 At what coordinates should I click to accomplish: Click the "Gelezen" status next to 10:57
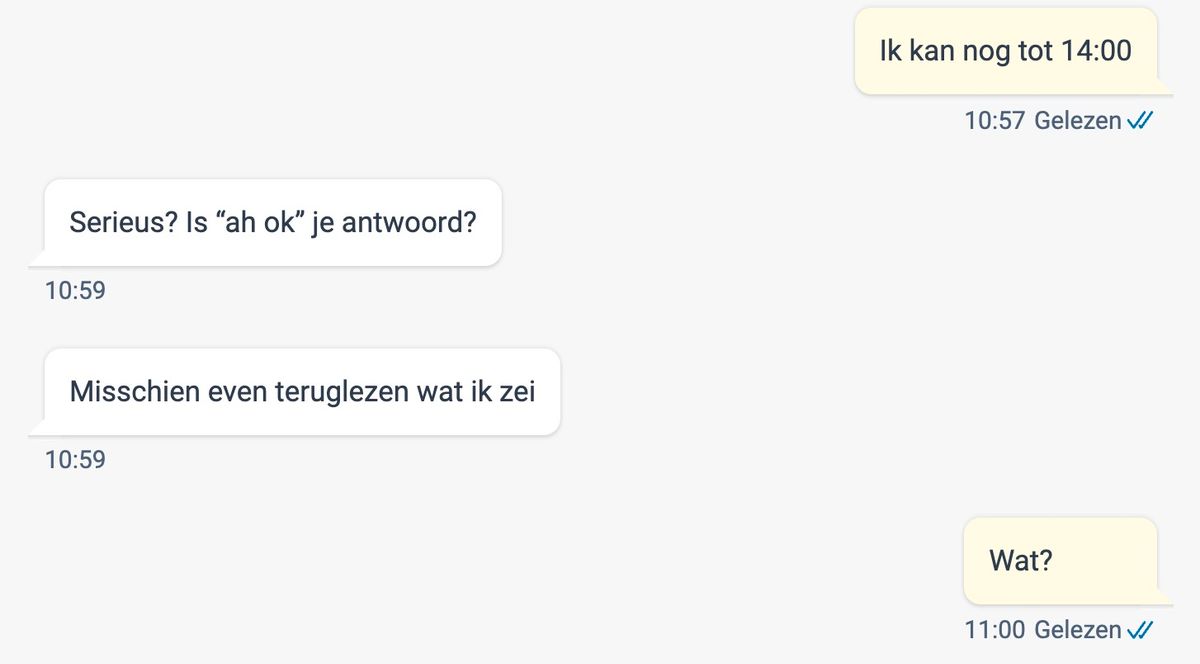1078,121
